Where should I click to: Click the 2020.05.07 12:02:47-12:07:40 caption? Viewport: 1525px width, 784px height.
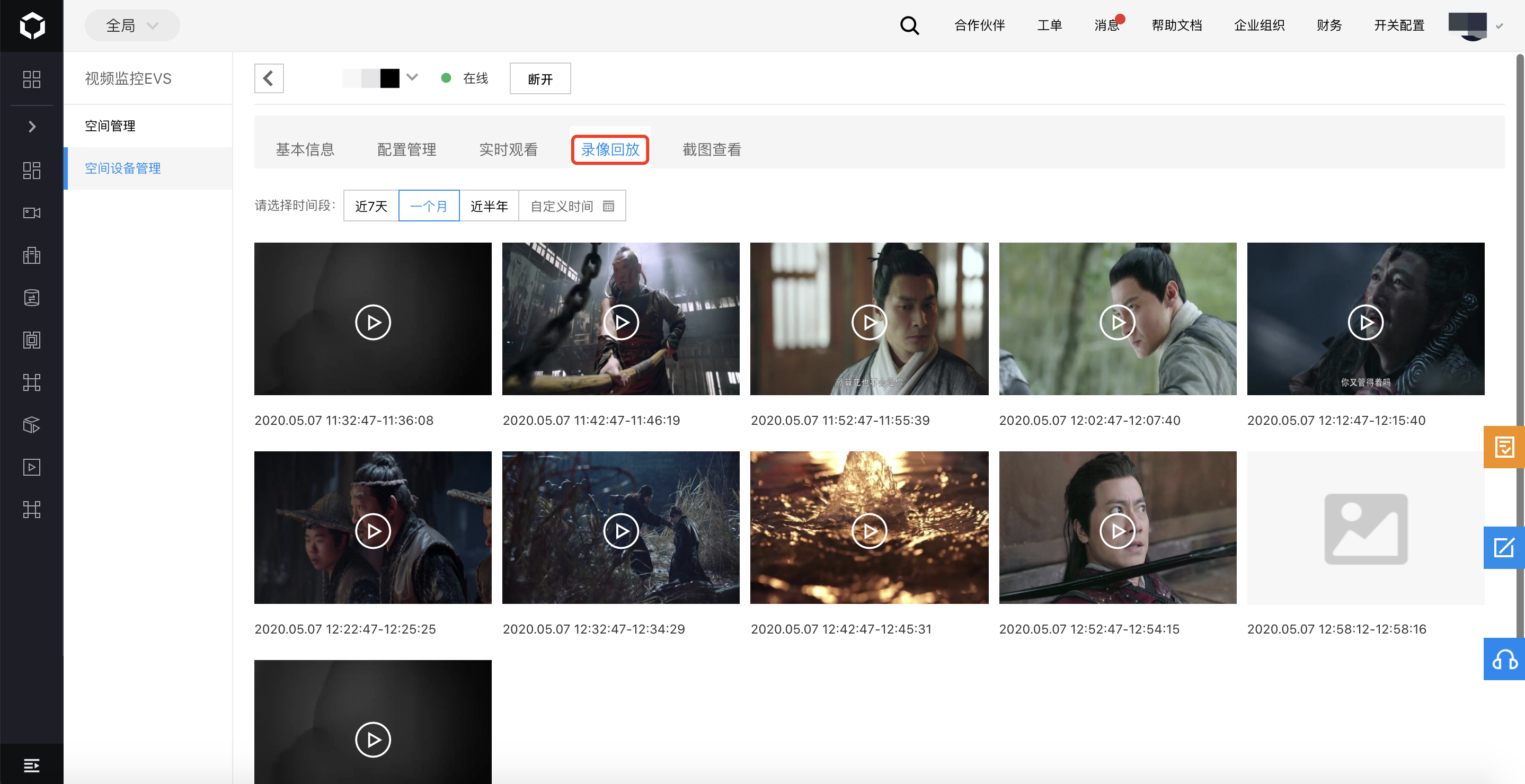click(x=1089, y=420)
